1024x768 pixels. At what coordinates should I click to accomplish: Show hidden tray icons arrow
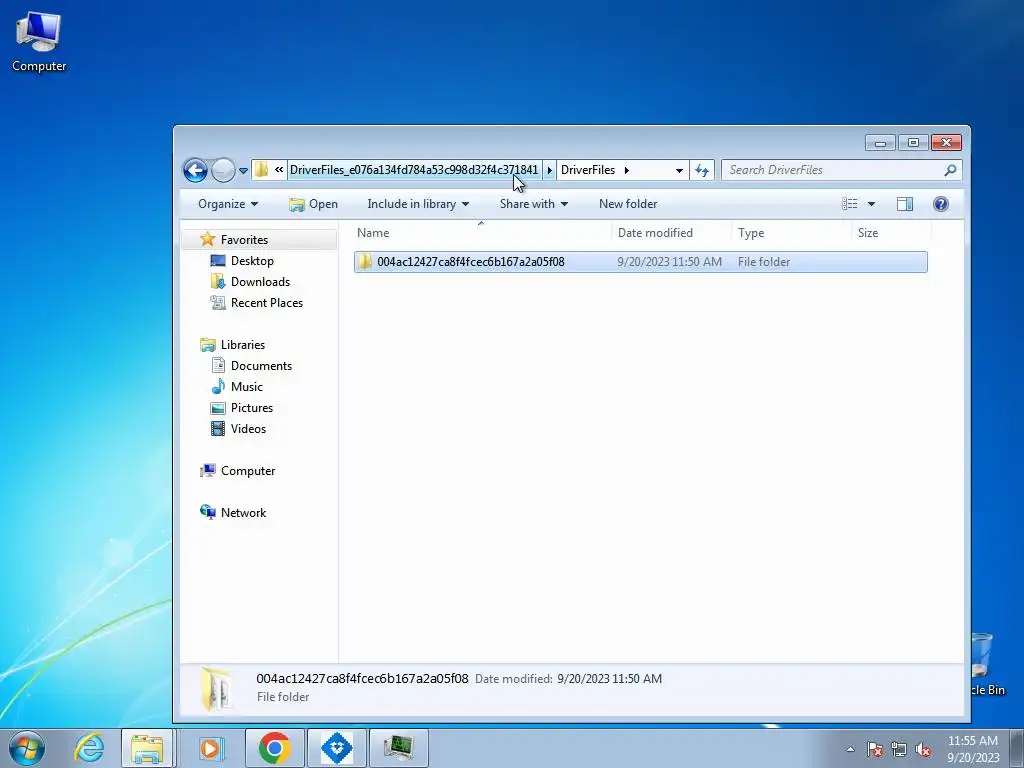850,749
